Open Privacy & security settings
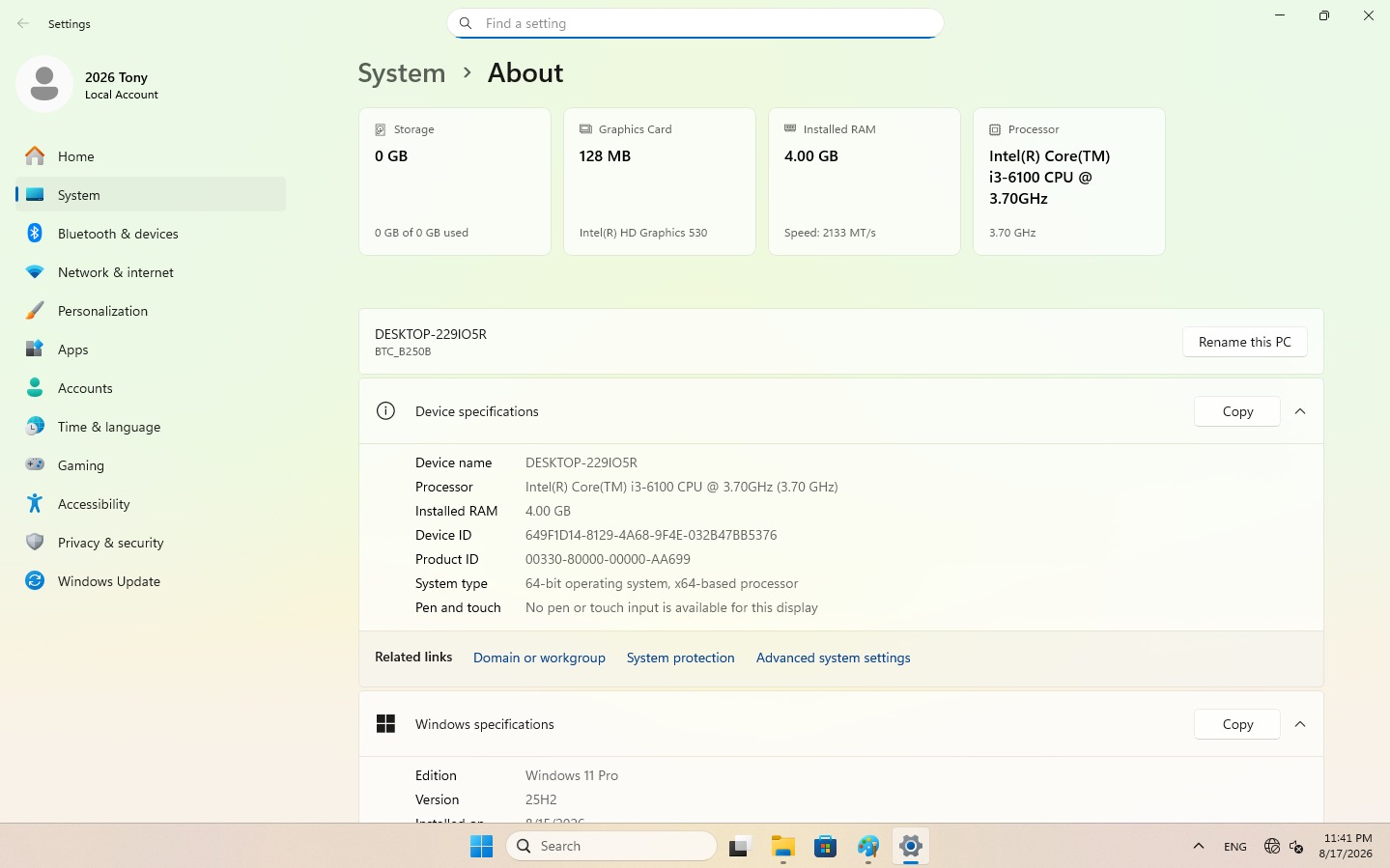 point(151,542)
